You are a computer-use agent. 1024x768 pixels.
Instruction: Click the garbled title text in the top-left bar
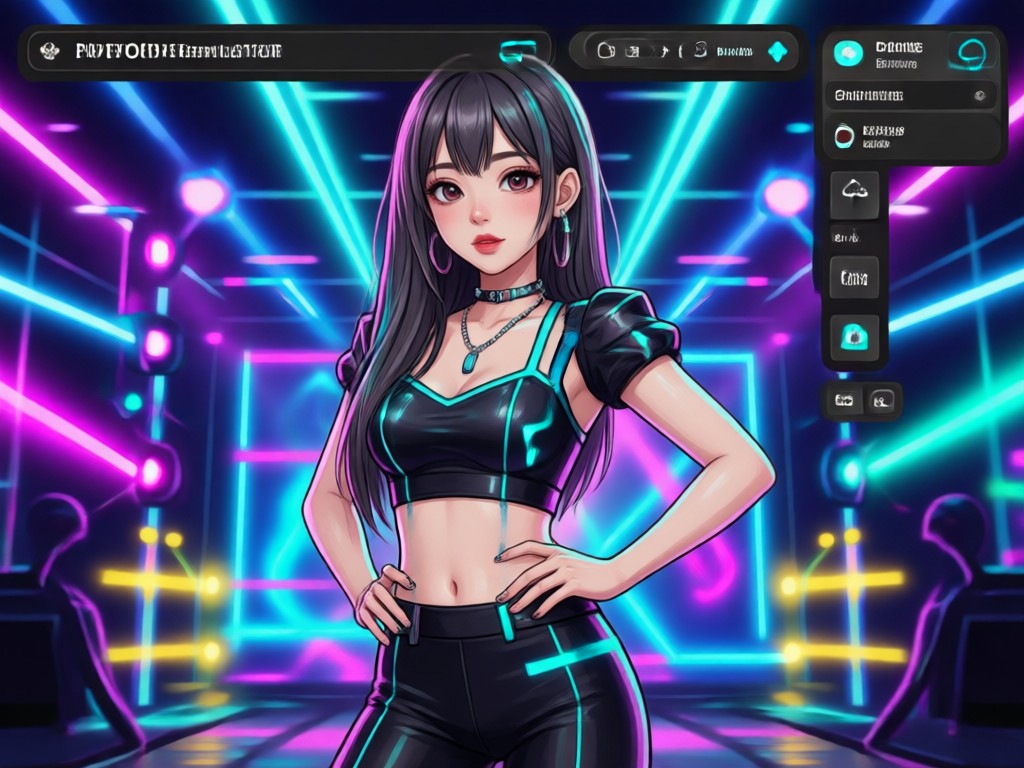coord(178,51)
